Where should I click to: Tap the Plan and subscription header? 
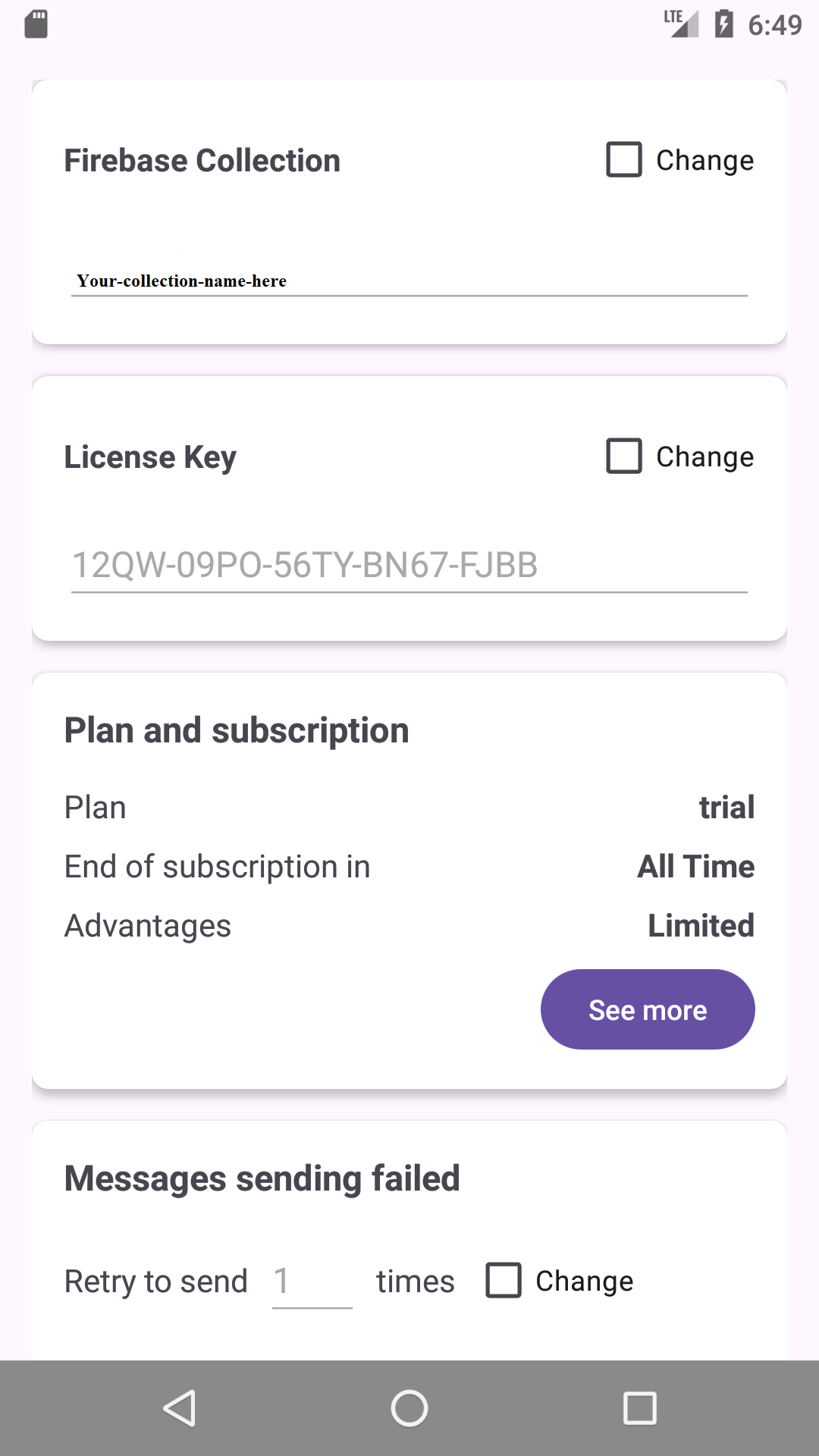coord(236,730)
